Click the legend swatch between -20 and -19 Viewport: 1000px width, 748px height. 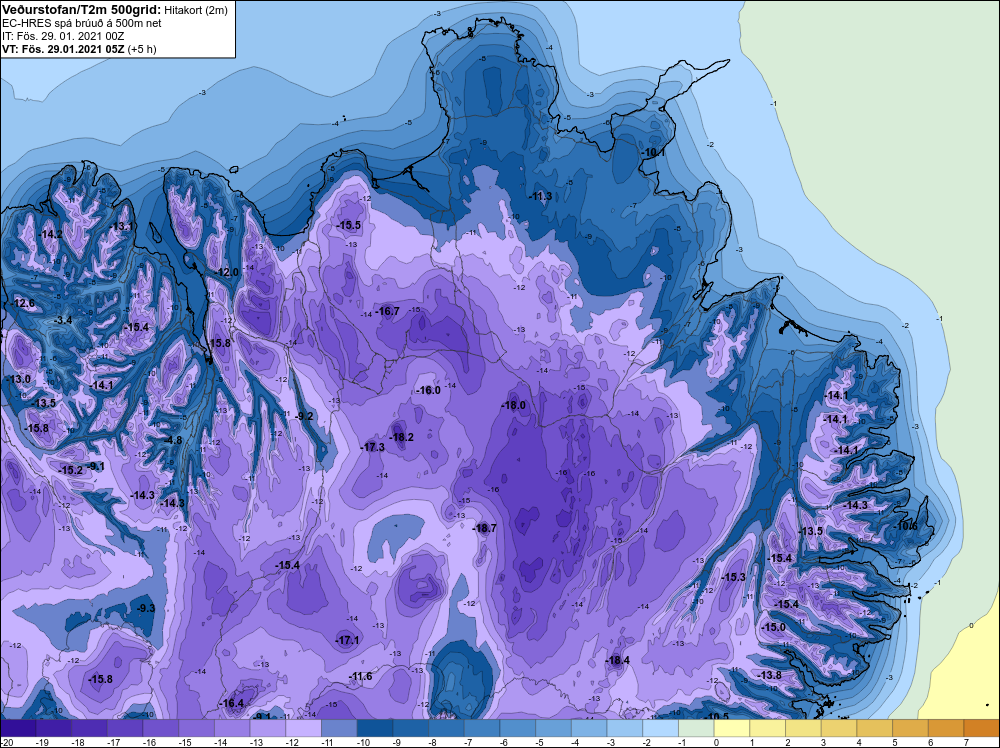click(18, 728)
